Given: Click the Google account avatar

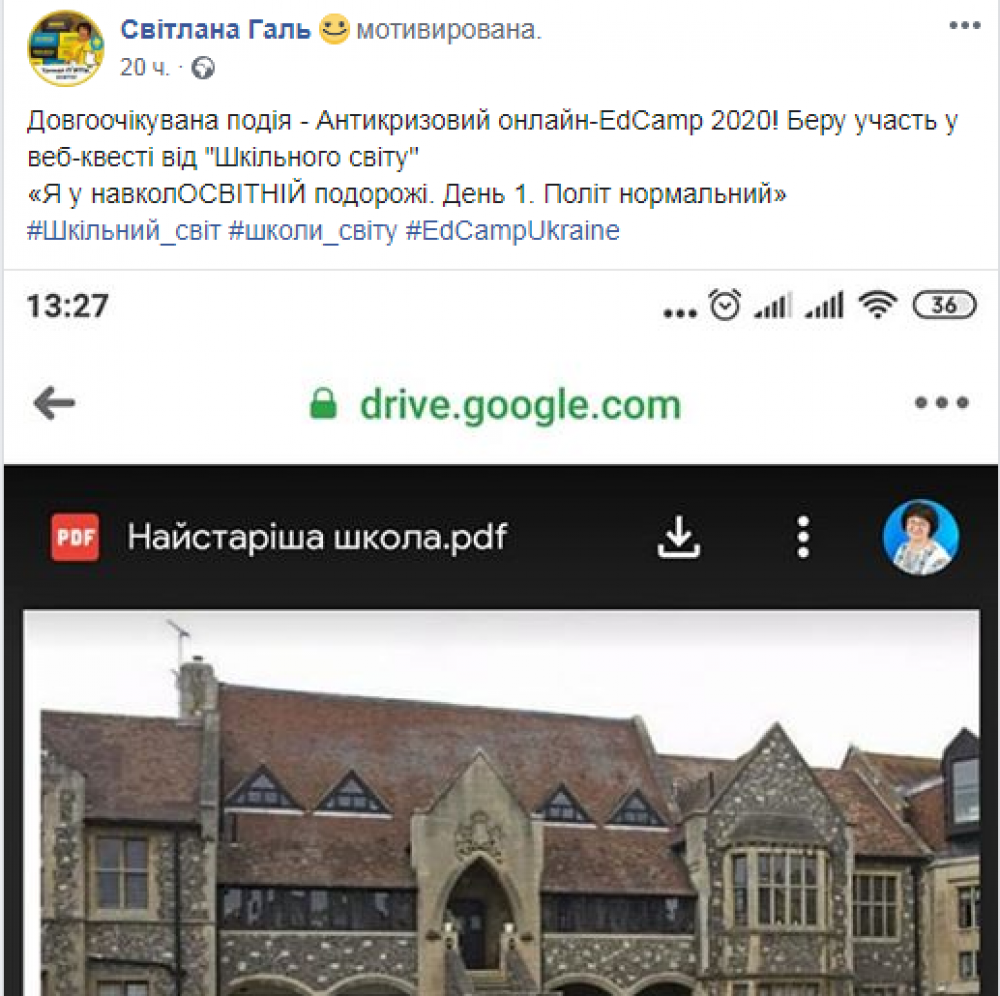Looking at the screenshot, I should point(921,538).
